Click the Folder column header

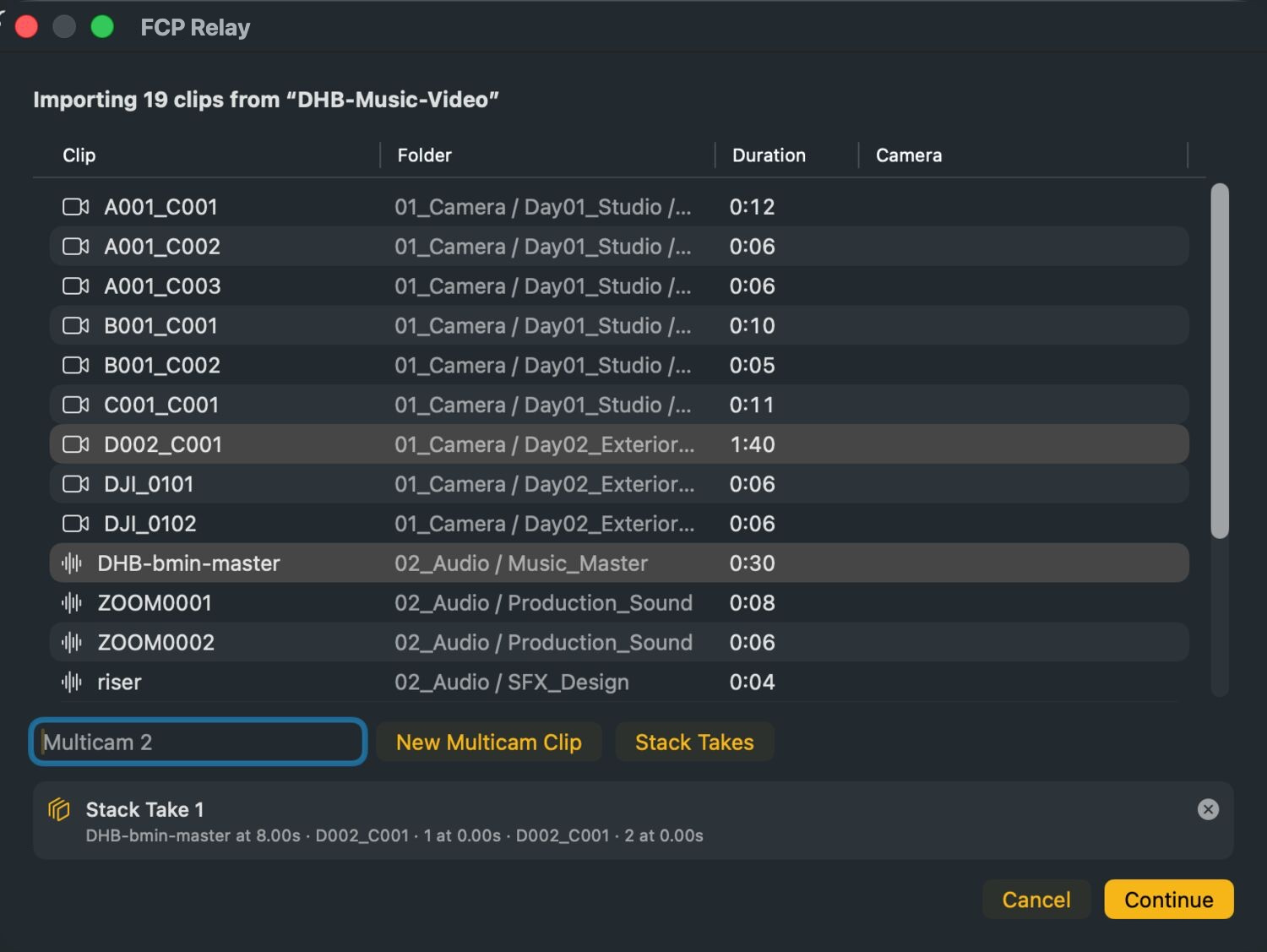pos(425,155)
